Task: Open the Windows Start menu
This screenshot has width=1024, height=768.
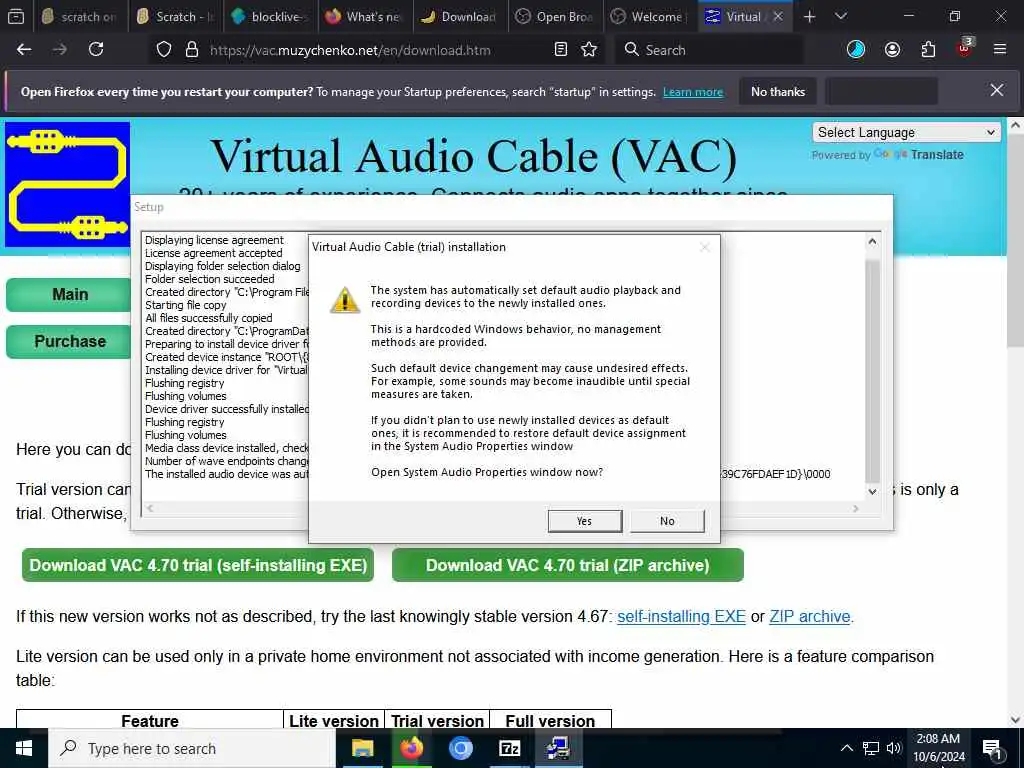Action: point(24,748)
